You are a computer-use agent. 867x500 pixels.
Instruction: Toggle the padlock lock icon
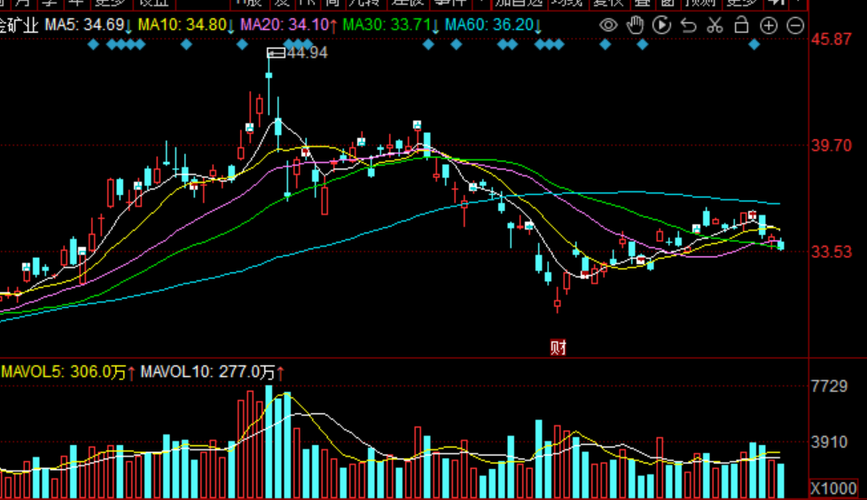coord(741,25)
